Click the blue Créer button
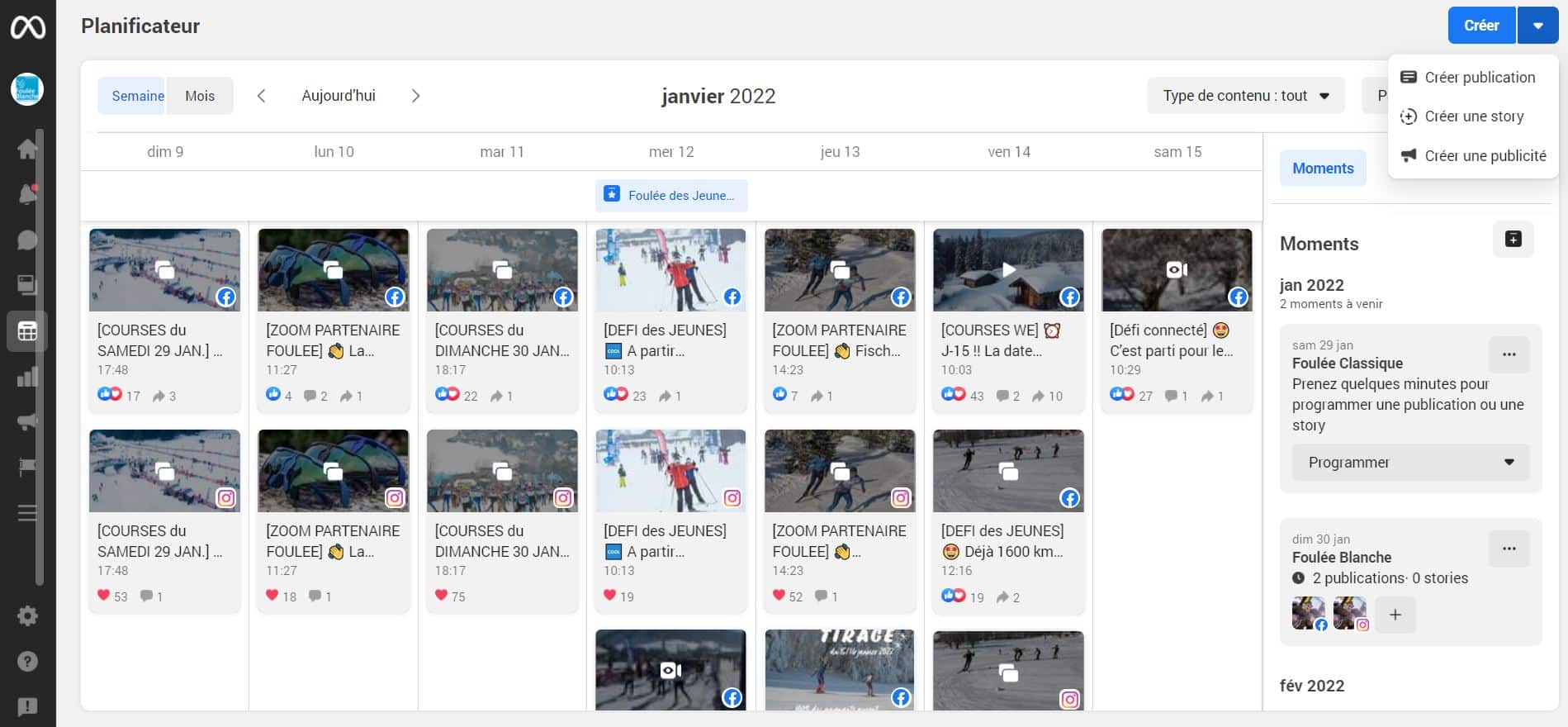1568x727 pixels. 1481,26
